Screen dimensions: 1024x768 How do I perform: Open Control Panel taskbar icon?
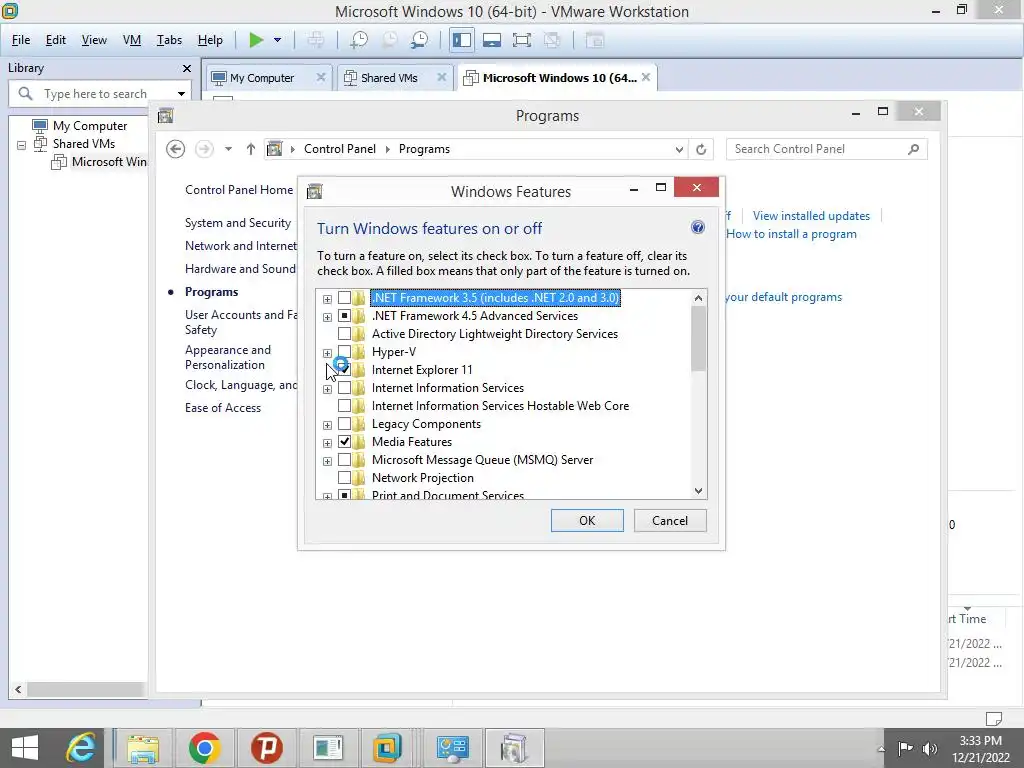click(x=452, y=748)
